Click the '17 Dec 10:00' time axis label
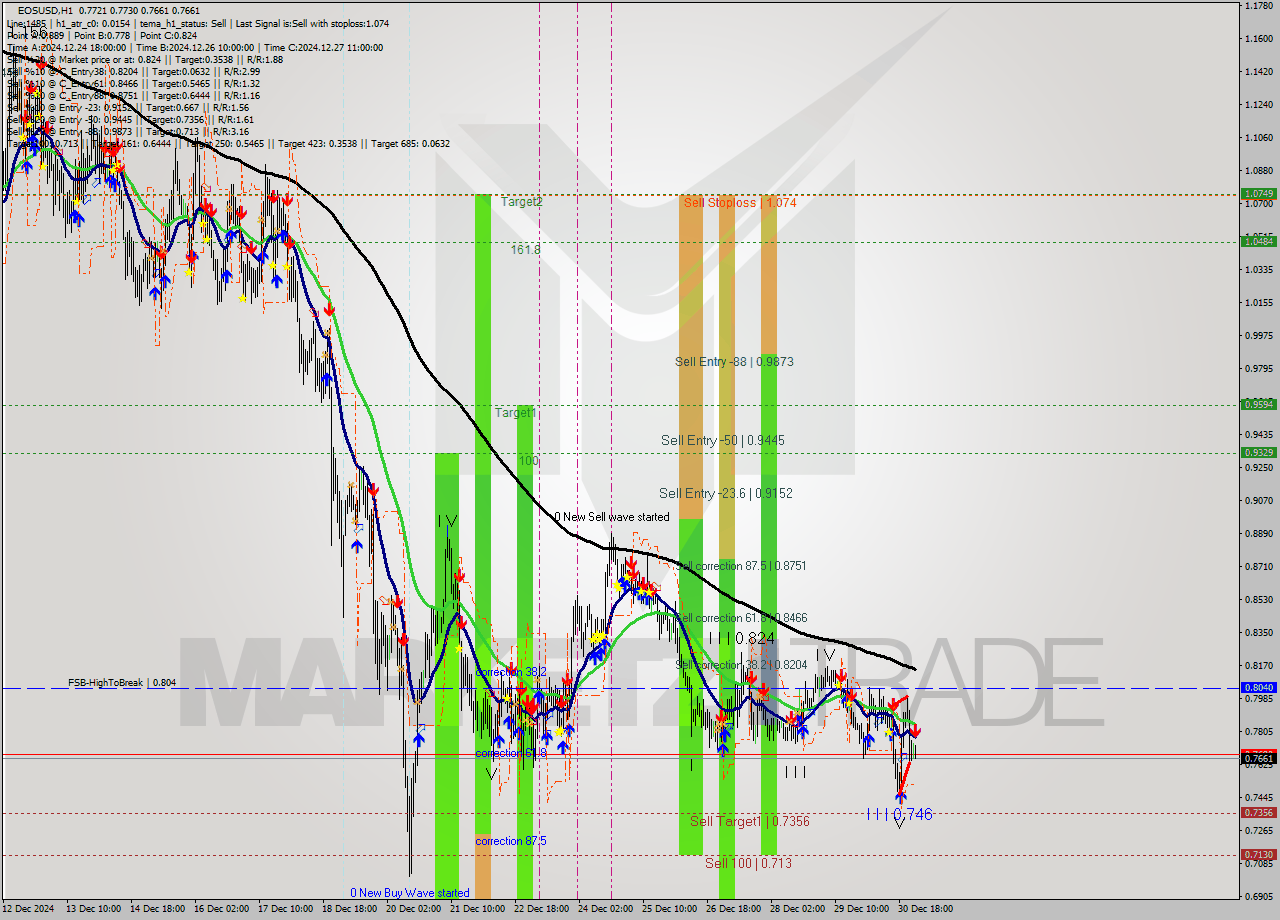 [x=285, y=909]
